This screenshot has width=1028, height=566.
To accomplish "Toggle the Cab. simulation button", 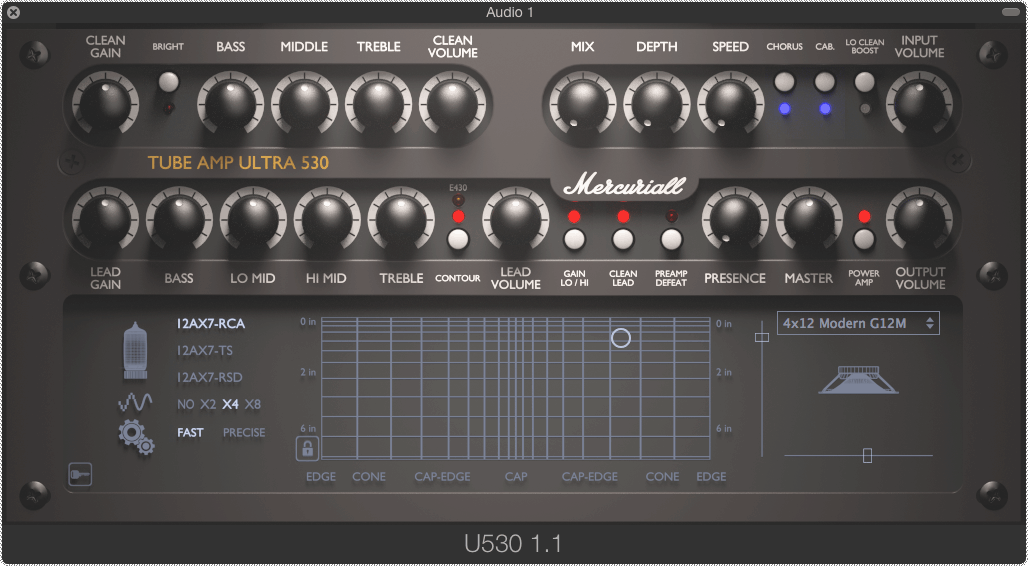I will click(825, 82).
